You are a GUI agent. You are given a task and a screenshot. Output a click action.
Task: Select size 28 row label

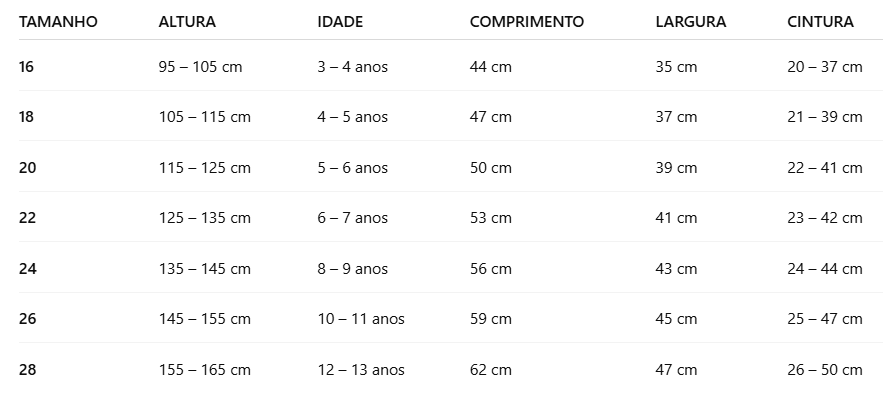point(27,369)
